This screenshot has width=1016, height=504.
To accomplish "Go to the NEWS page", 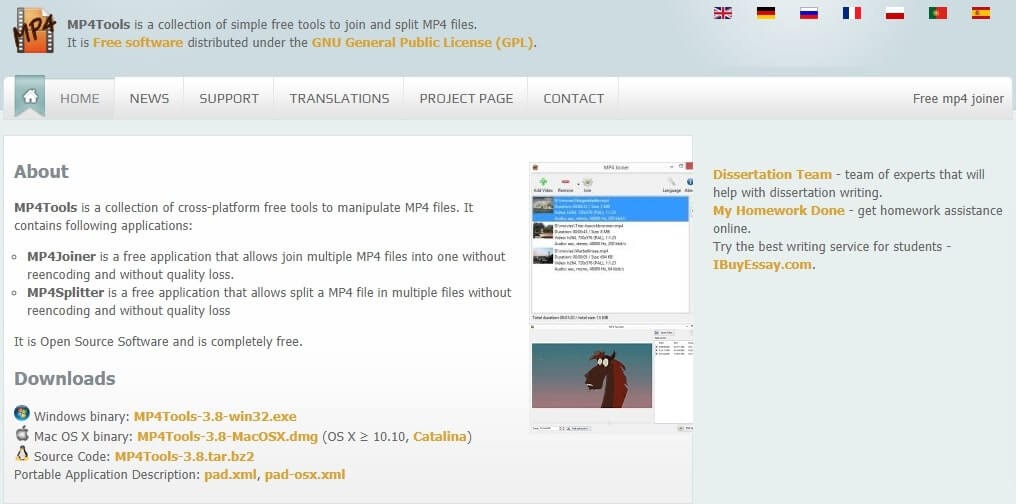I will click(x=149, y=98).
